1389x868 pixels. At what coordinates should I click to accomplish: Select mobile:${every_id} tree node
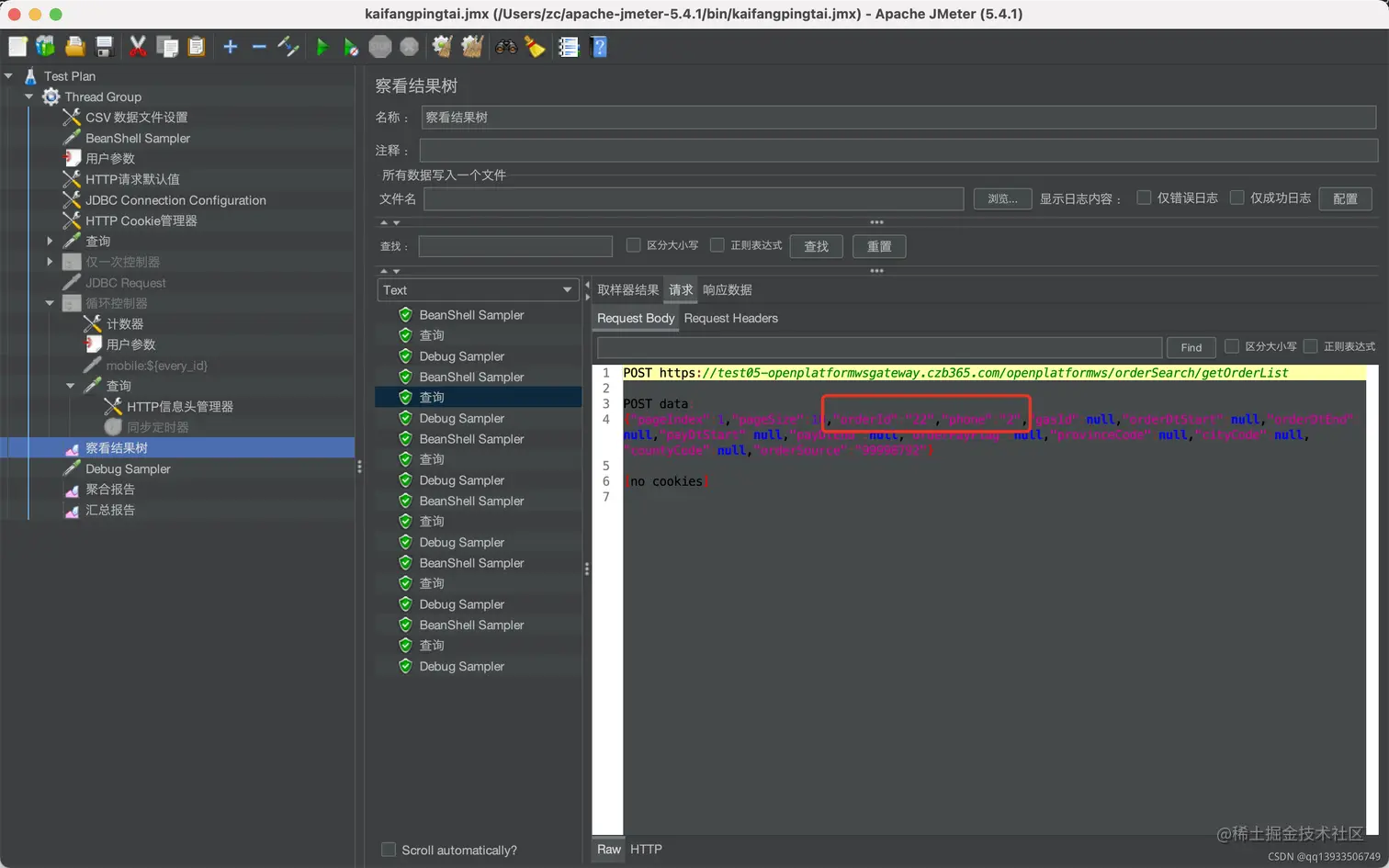[156, 366]
